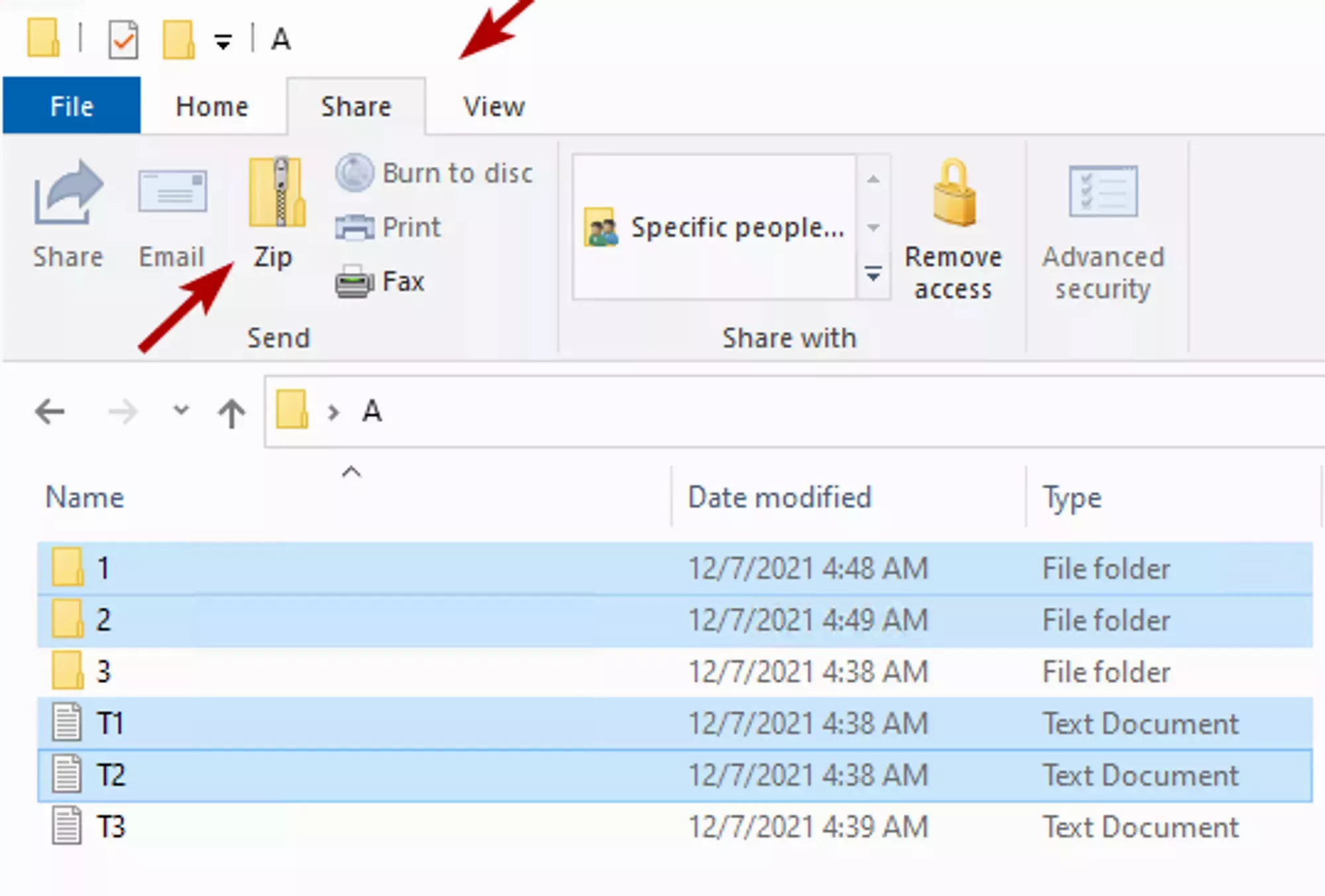
Task: Click File folder type of folder 3
Action: coord(1106,672)
